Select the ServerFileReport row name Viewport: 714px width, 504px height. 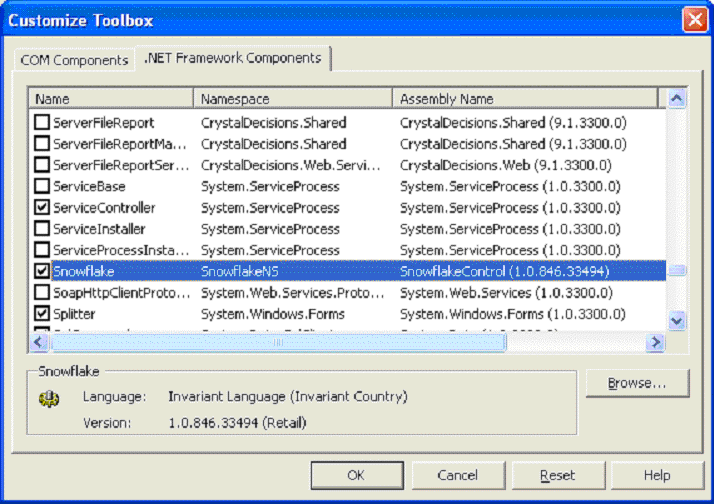point(103,122)
